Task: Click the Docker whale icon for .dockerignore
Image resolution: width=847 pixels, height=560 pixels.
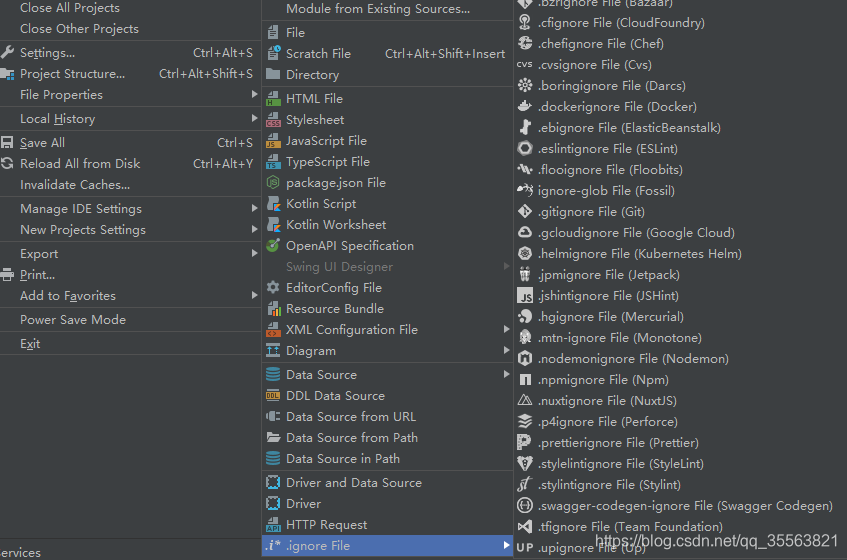Action: (x=525, y=107)
